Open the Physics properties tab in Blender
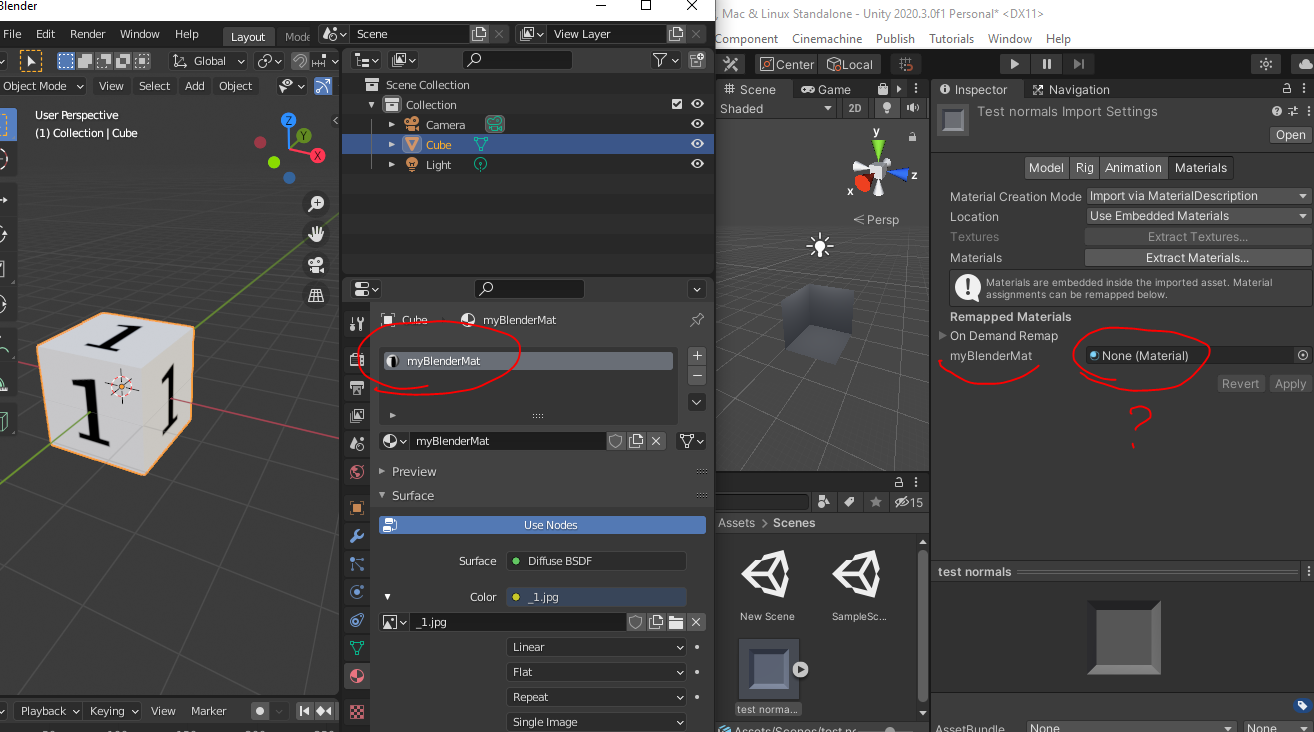This screenshot has width=1314, height=732. [357, 592]
